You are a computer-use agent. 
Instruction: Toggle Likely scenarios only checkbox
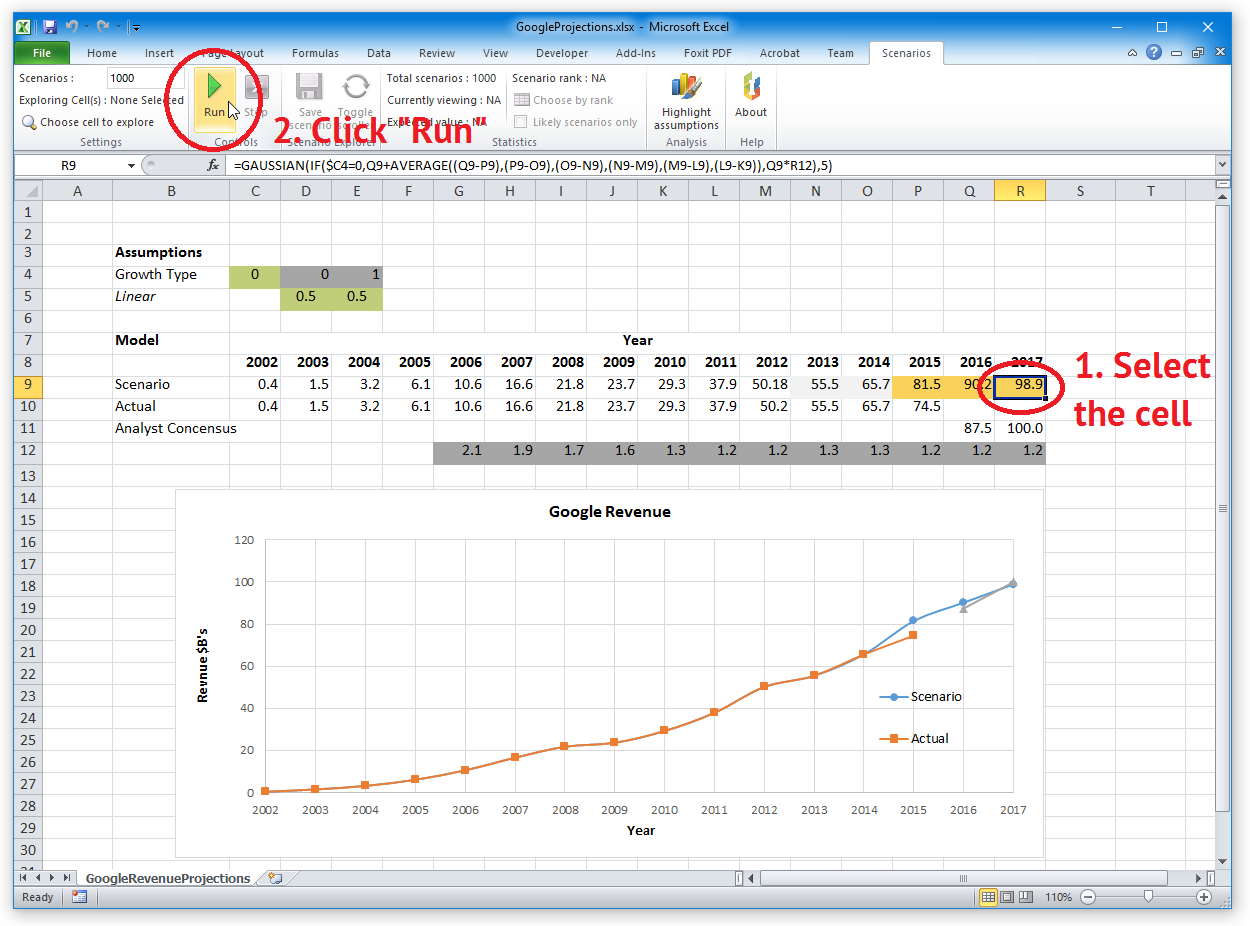click(x=520, y=122)
